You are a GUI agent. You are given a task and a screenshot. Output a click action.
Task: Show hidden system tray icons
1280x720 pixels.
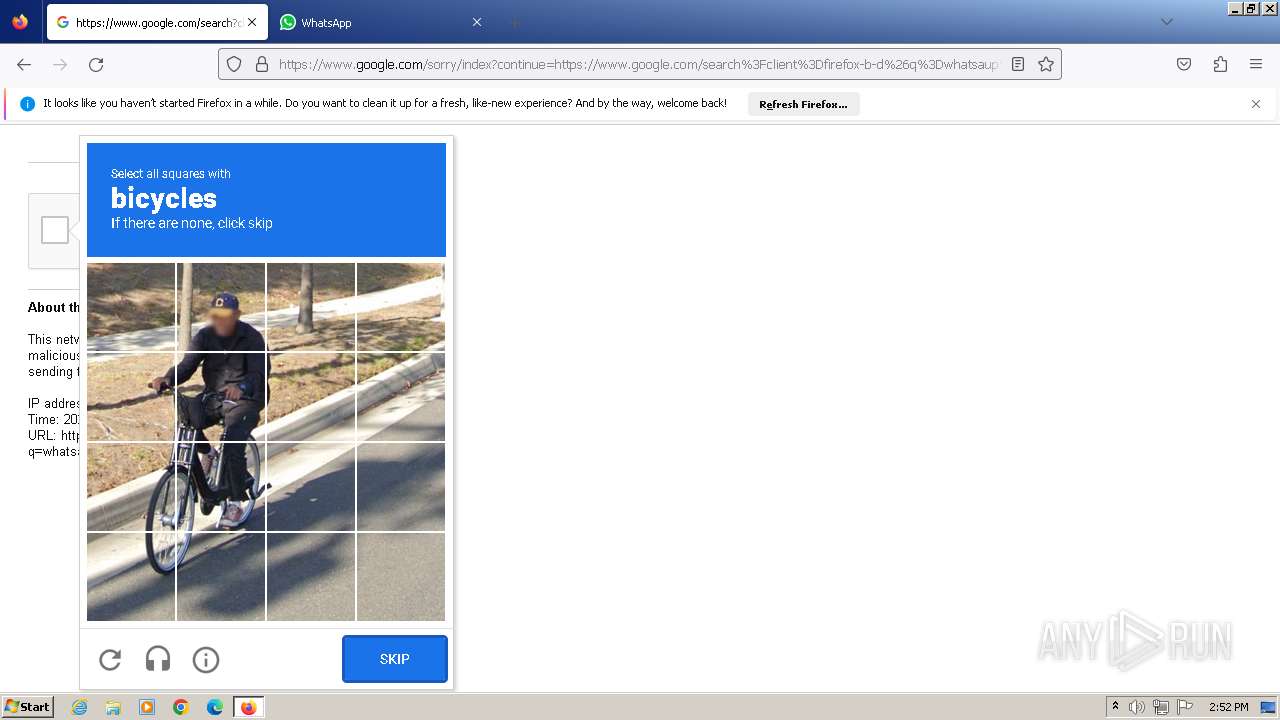(1115, 707)
